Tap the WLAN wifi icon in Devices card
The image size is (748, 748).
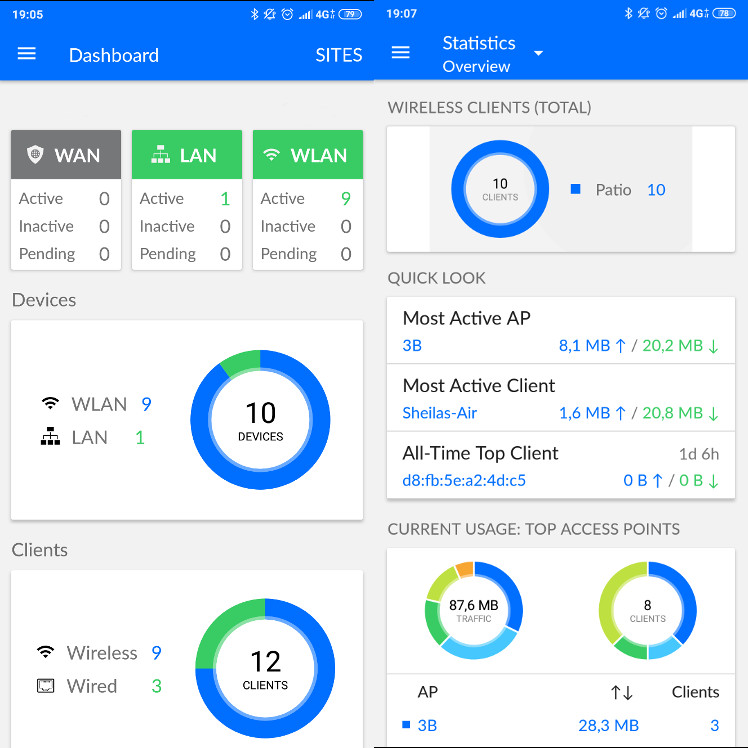point(50,404)
